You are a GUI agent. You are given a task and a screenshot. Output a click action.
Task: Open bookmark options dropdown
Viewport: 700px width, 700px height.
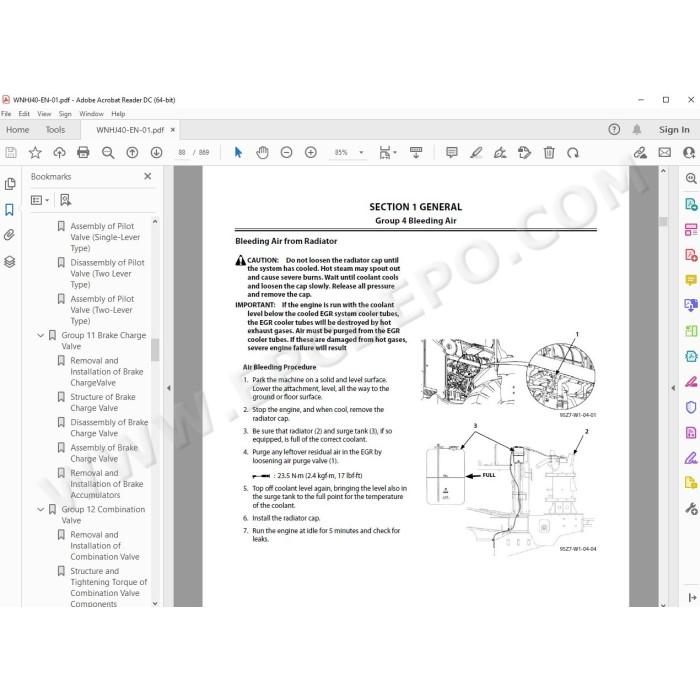click(x=40, y=200)
